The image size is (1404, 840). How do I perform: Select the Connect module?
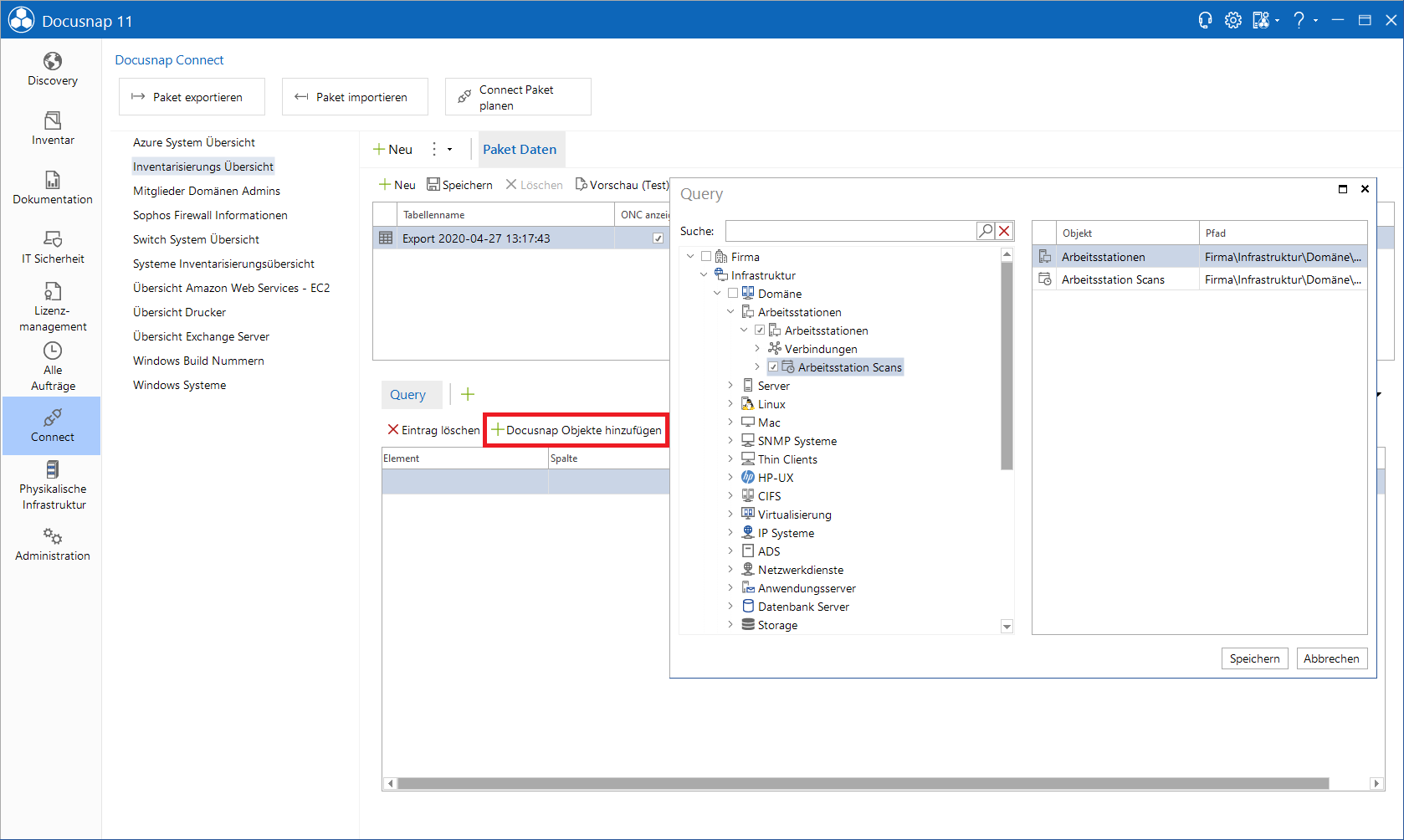52,425
